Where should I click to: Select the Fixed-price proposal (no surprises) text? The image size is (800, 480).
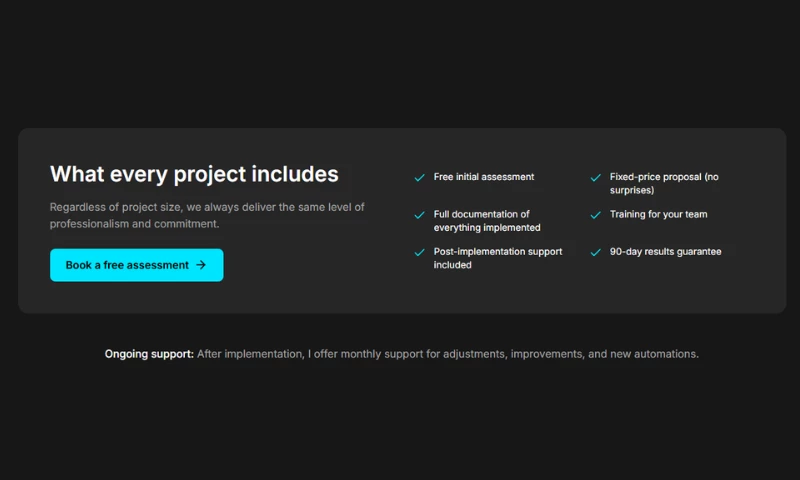click(x=664, y=183)
